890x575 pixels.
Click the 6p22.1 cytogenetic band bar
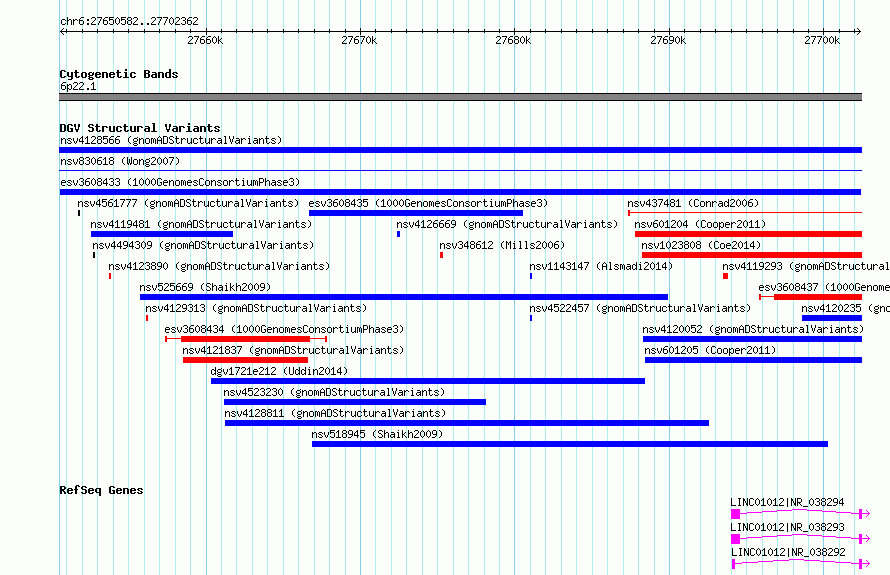[x=460, y=97]
